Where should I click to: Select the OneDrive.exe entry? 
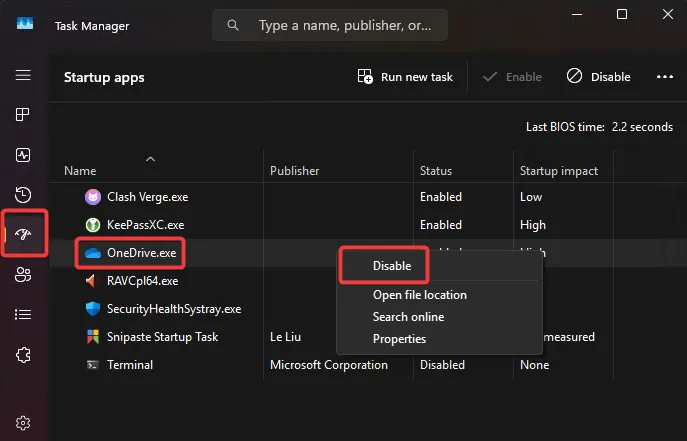pyautogui.click(x=142, y=253)
